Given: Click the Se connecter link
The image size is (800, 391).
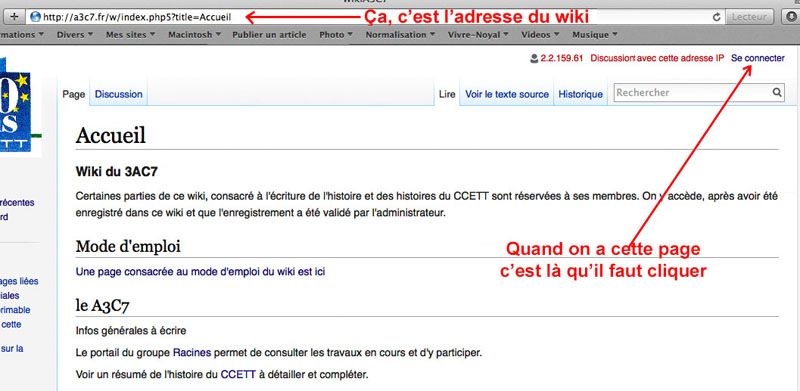Looking at the screenshot, I should (758, 58).
